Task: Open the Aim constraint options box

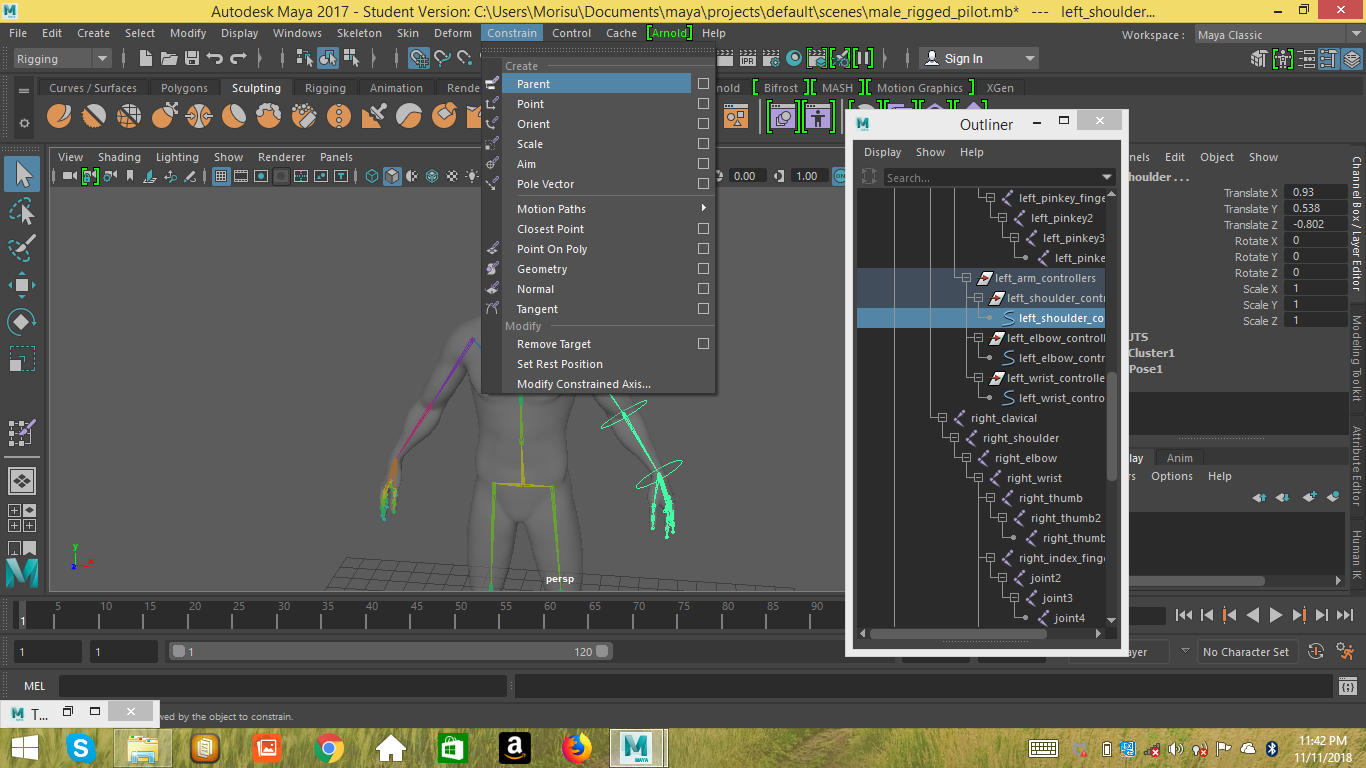Action: 703,164
